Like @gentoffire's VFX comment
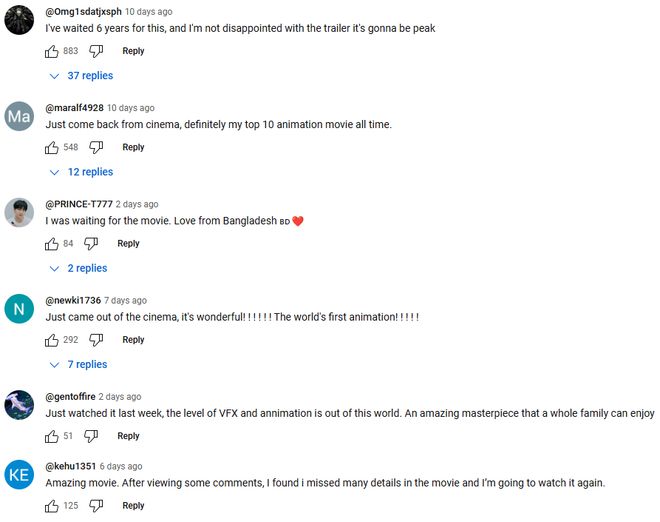660x522 pixels. 52,436
